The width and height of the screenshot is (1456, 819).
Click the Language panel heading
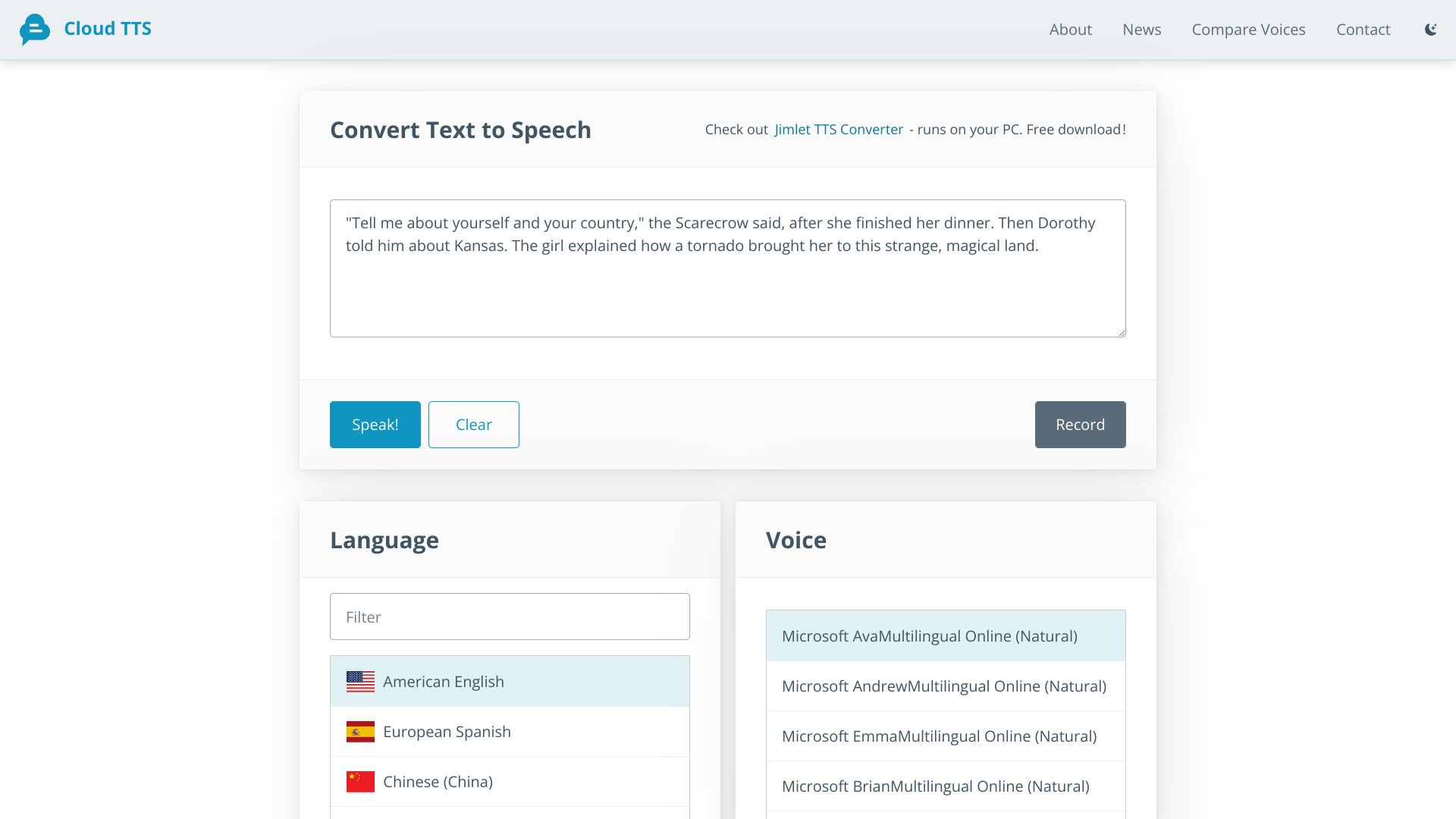click(384, 540)
